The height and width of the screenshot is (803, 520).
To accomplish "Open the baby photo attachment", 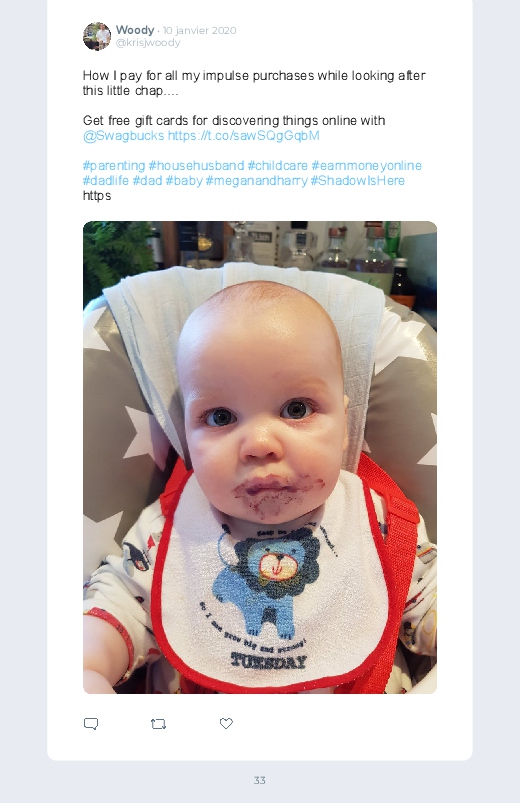I will 260,457.
